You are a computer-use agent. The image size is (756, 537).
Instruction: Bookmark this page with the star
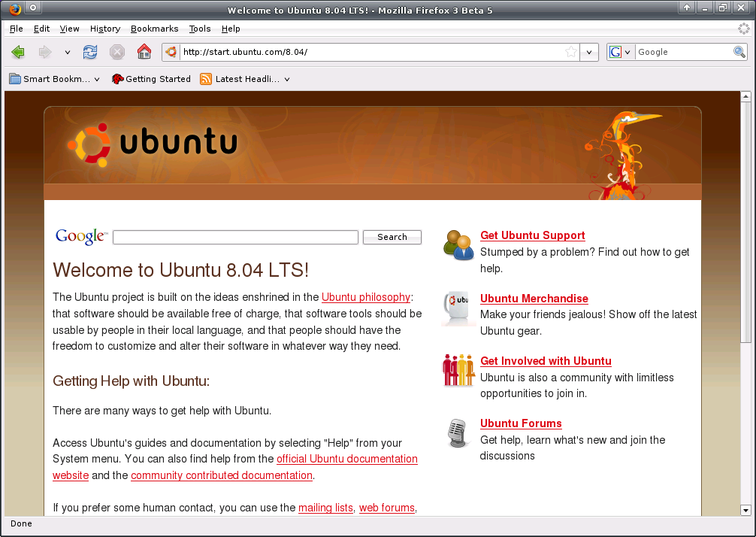[x=571, y=52]
